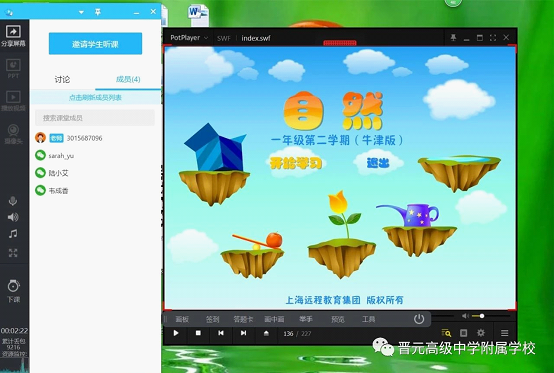Select the 播放视频 play video icon
Viewport: 554px width, 373px height.
pos(13,101)
